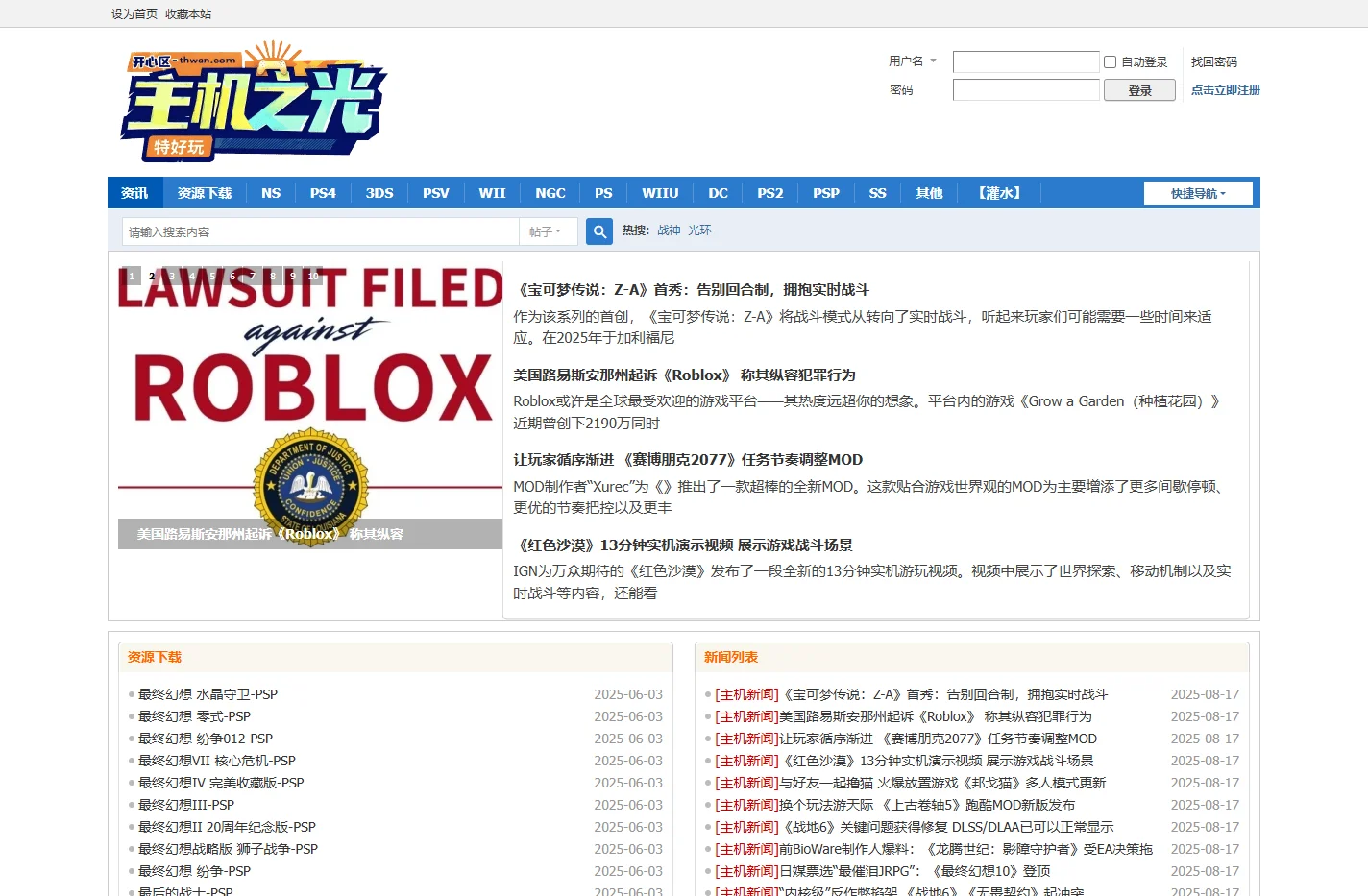
Task: Select carousel slide number 3
Action: (172, 276)
